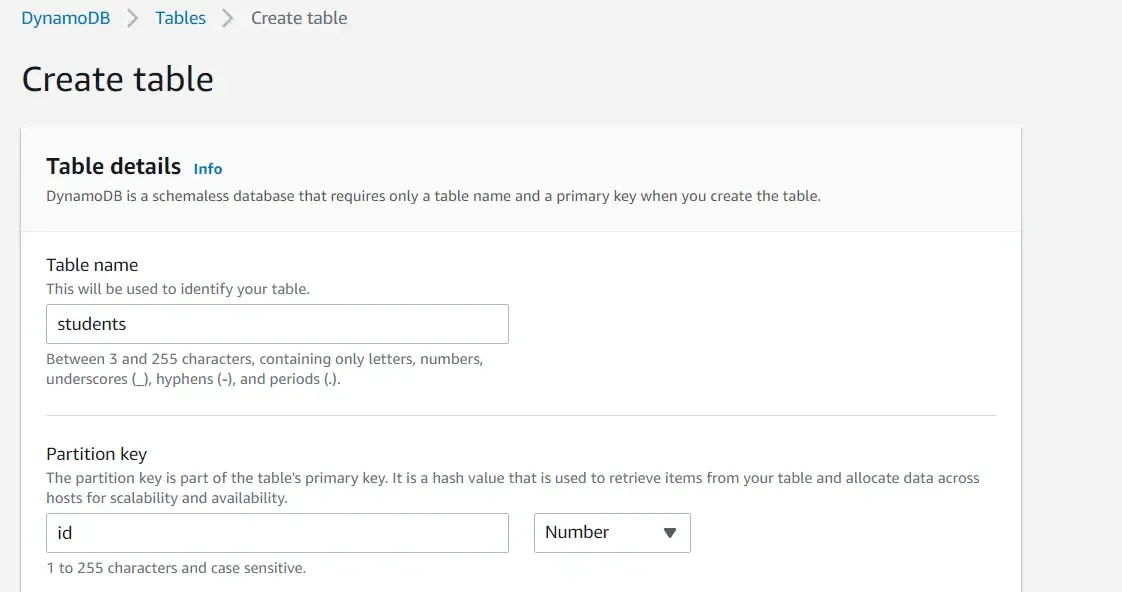Click into the Table name input field
The width and height of the screenshot is (1122, 592).
point(277,323)
